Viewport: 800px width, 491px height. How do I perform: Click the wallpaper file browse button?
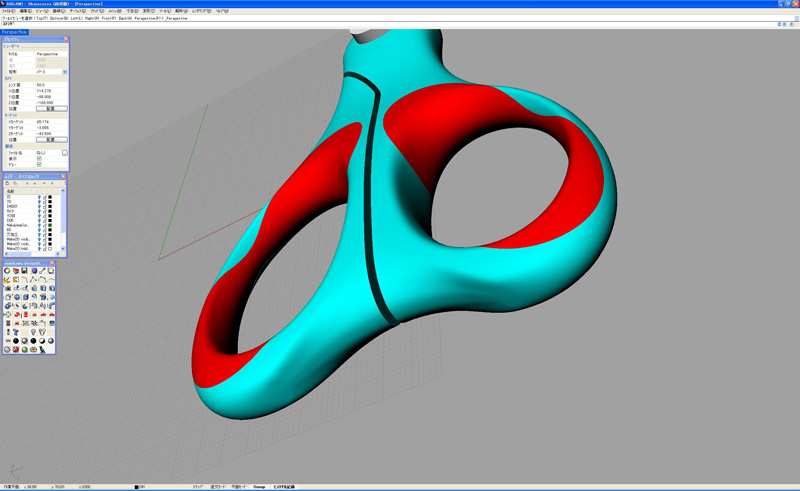pyautogui.click(x=64, y=153)
